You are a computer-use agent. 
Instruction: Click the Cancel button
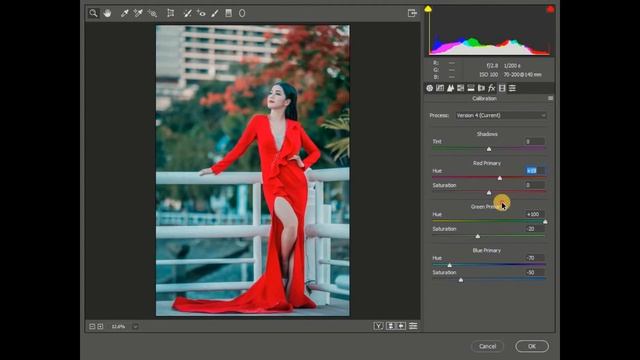487,346
